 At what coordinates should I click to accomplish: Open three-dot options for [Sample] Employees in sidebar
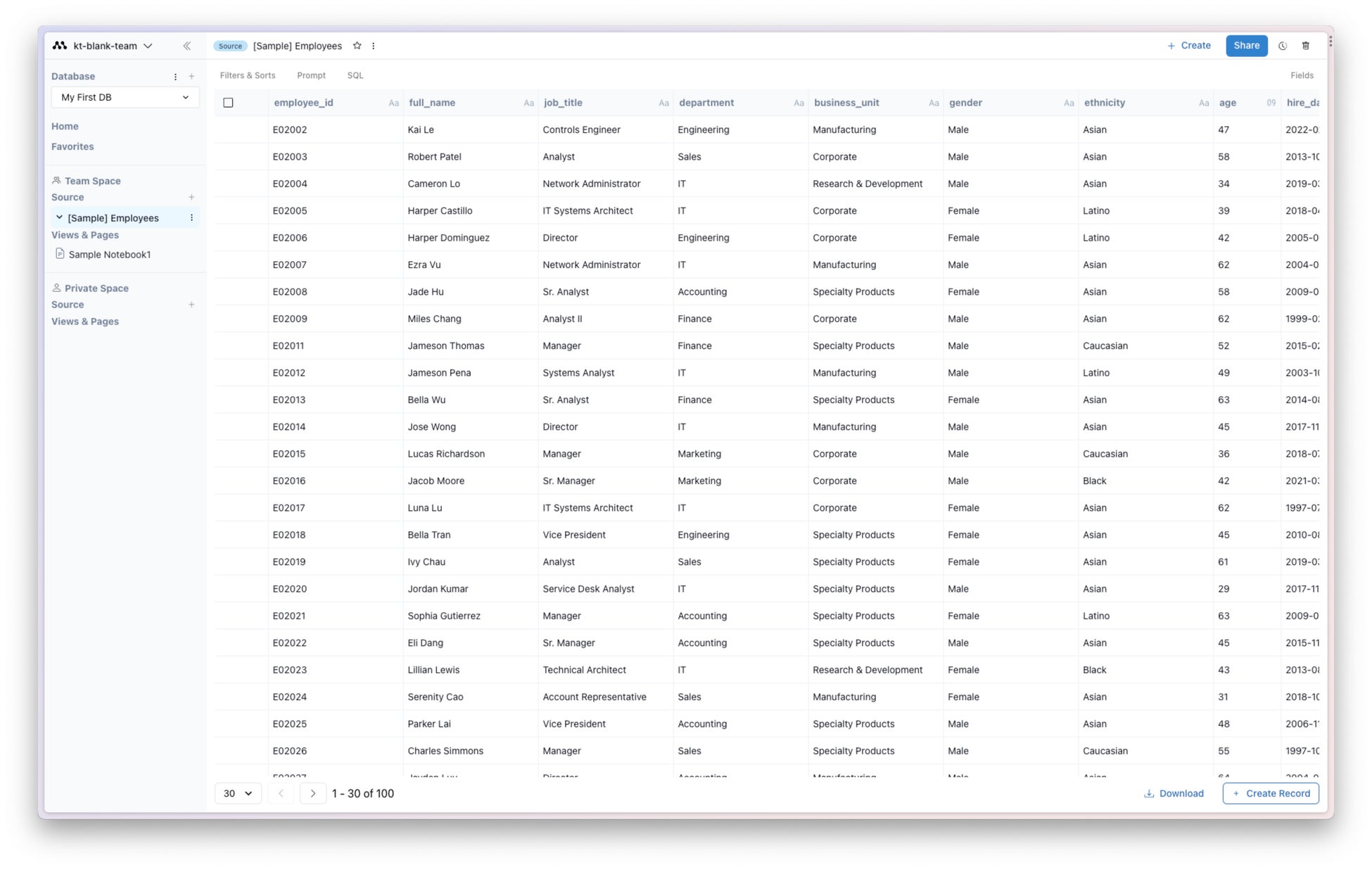point(191,218)
